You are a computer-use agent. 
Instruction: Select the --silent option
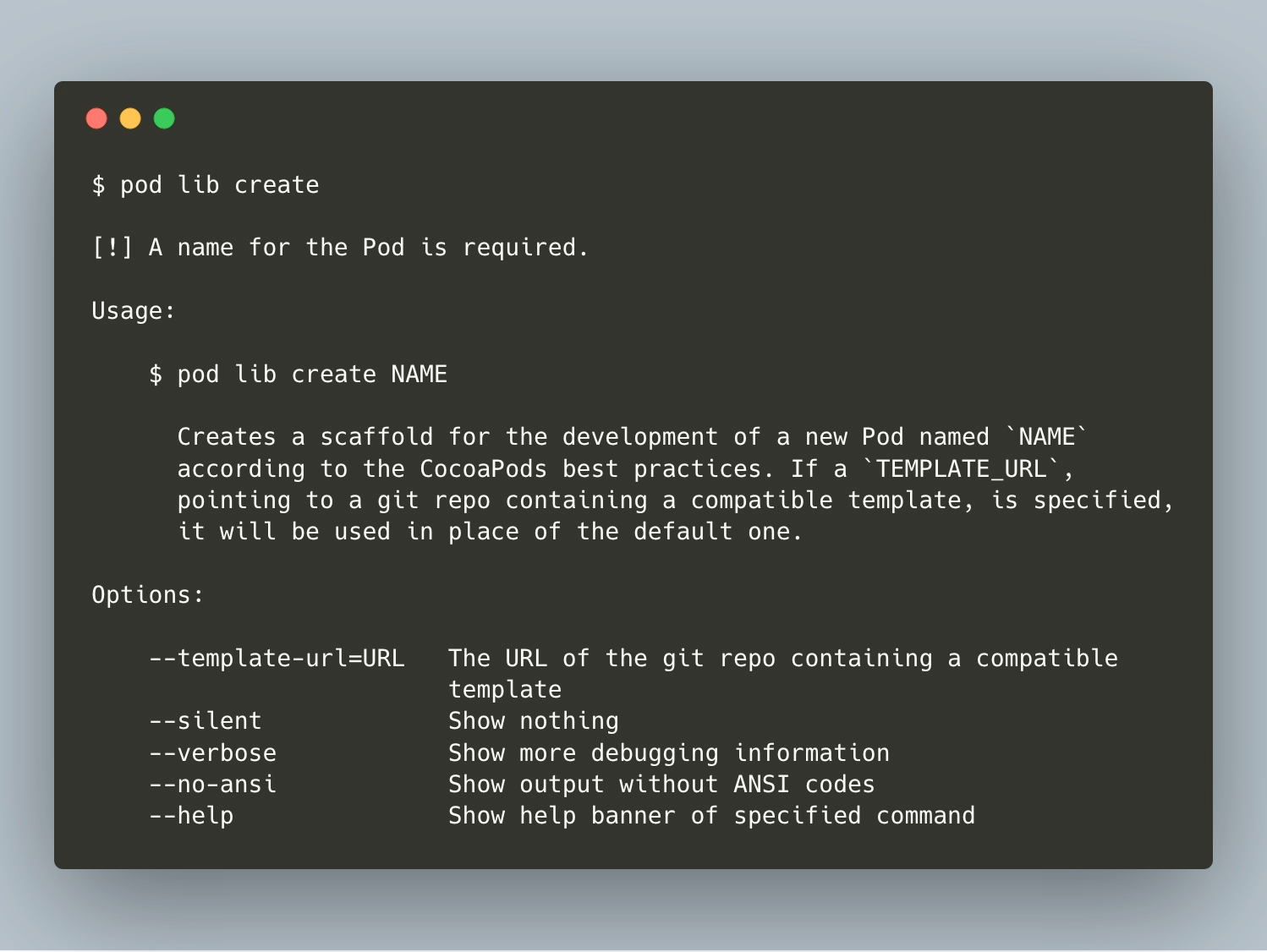[206, 721]
